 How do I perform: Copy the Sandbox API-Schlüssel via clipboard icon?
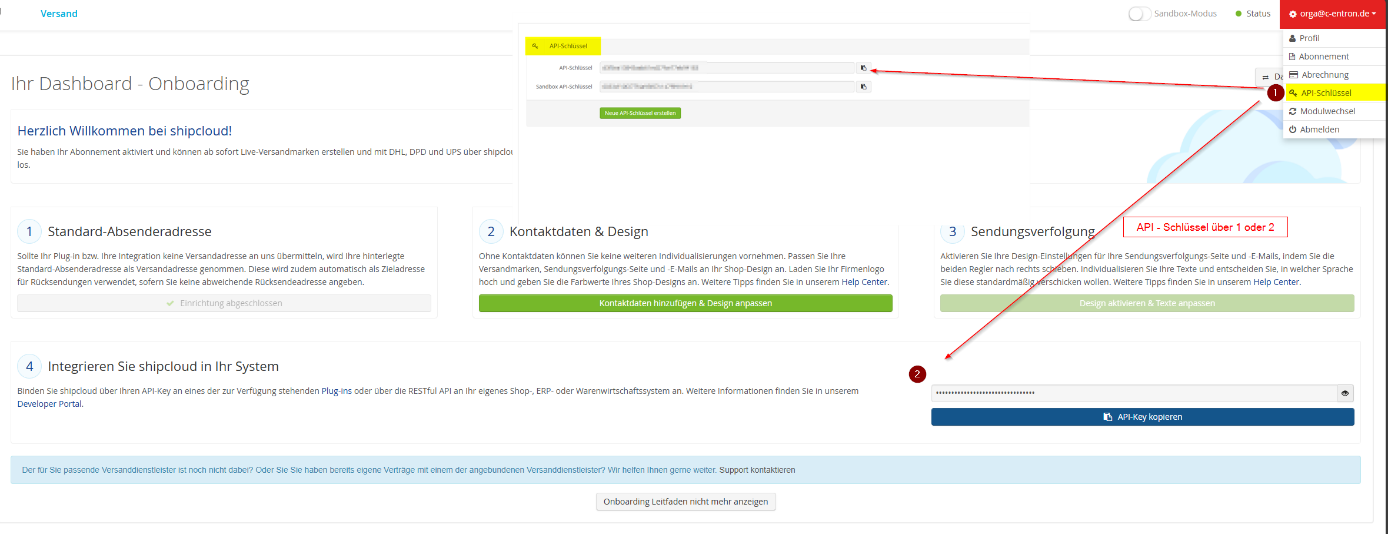tap(863, 87)
